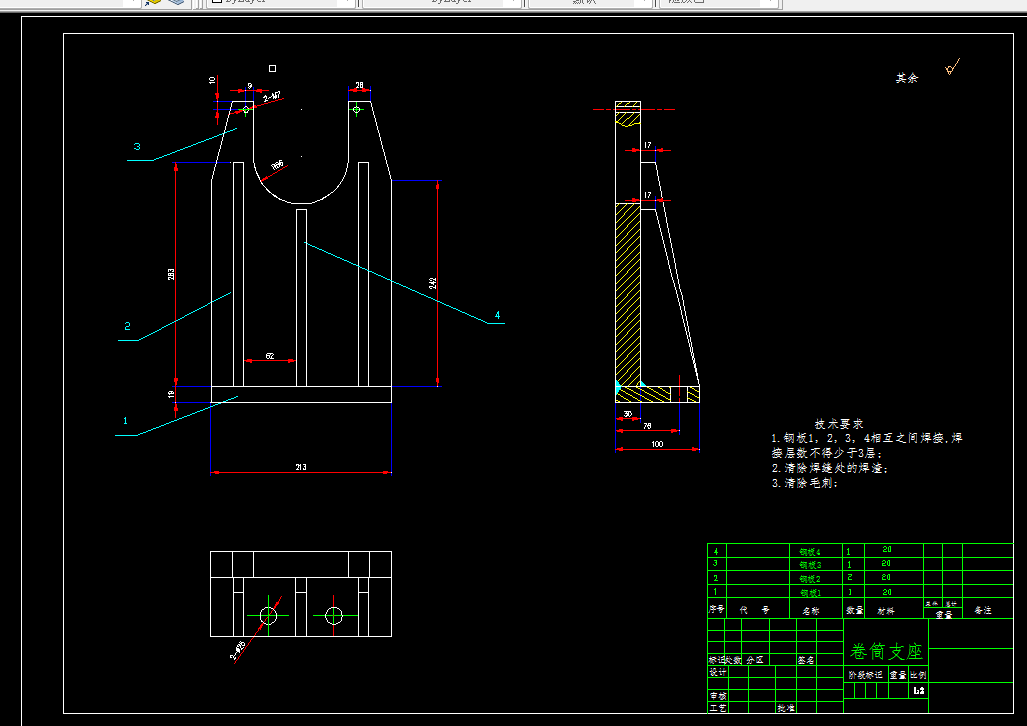Select 钢板2 in the parts list
The width and height of the screenshot is (1027, 726).
(x=810, y=579)
